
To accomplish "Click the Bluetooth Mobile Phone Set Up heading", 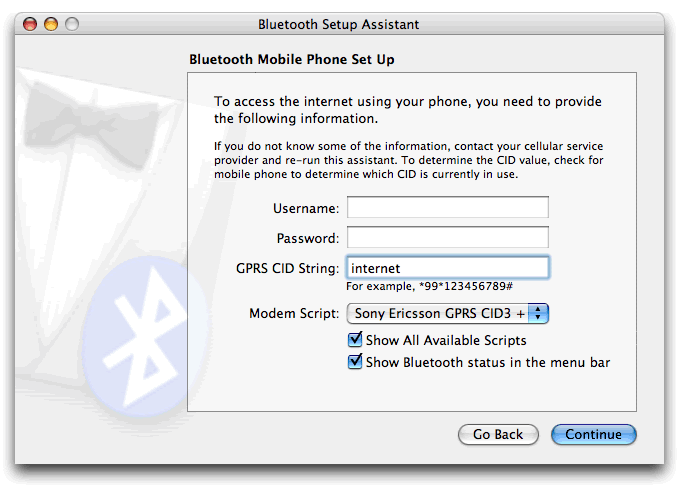I will click(291, 60).
